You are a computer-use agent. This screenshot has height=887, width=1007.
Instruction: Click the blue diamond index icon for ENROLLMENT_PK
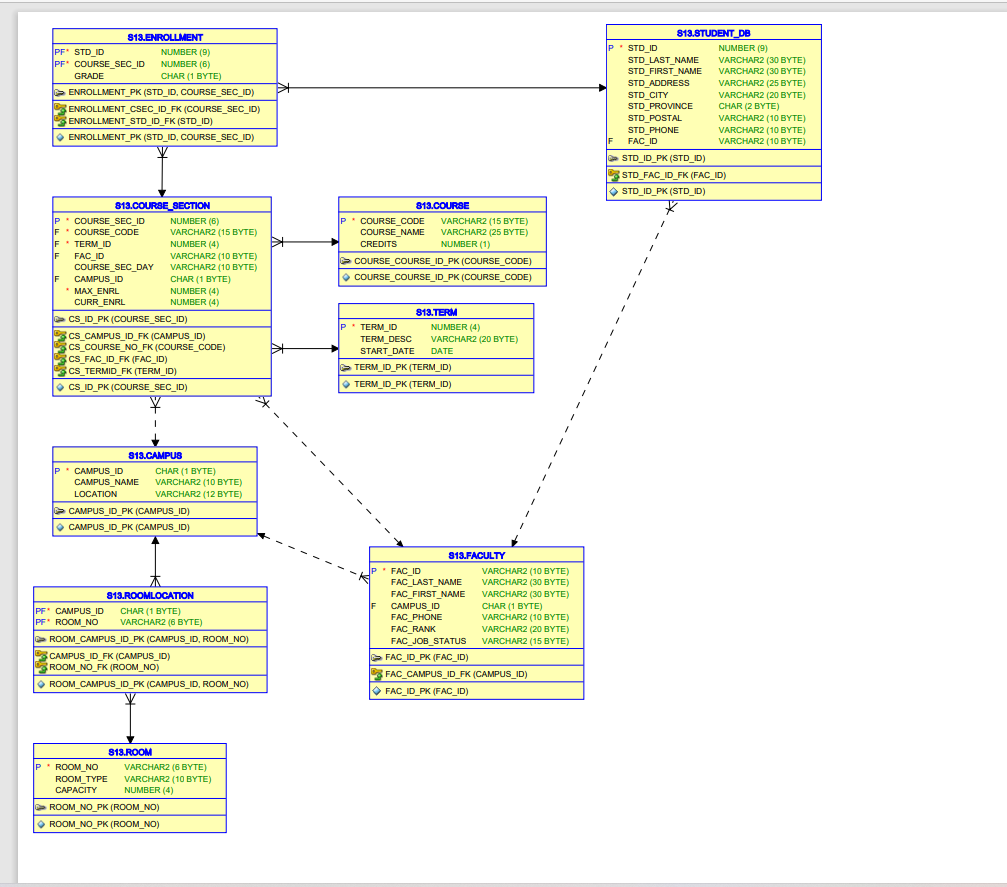60,137
